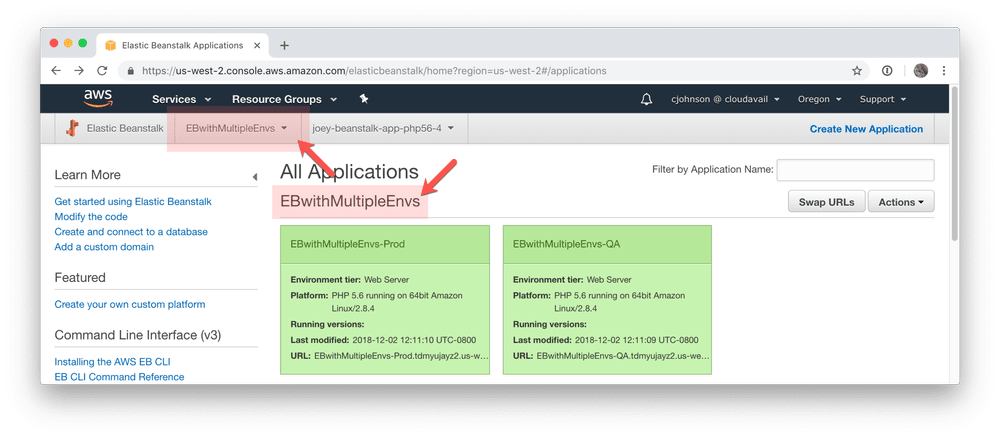Image resolution: width=1000 pixels, height=438 pixels.
Task: Open joey-beanstalk-app-php56-4 dropdown
Action: pos(383,128)
